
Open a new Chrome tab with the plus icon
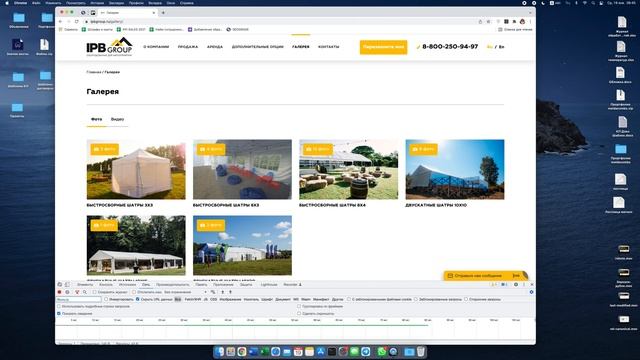(163, 13)
